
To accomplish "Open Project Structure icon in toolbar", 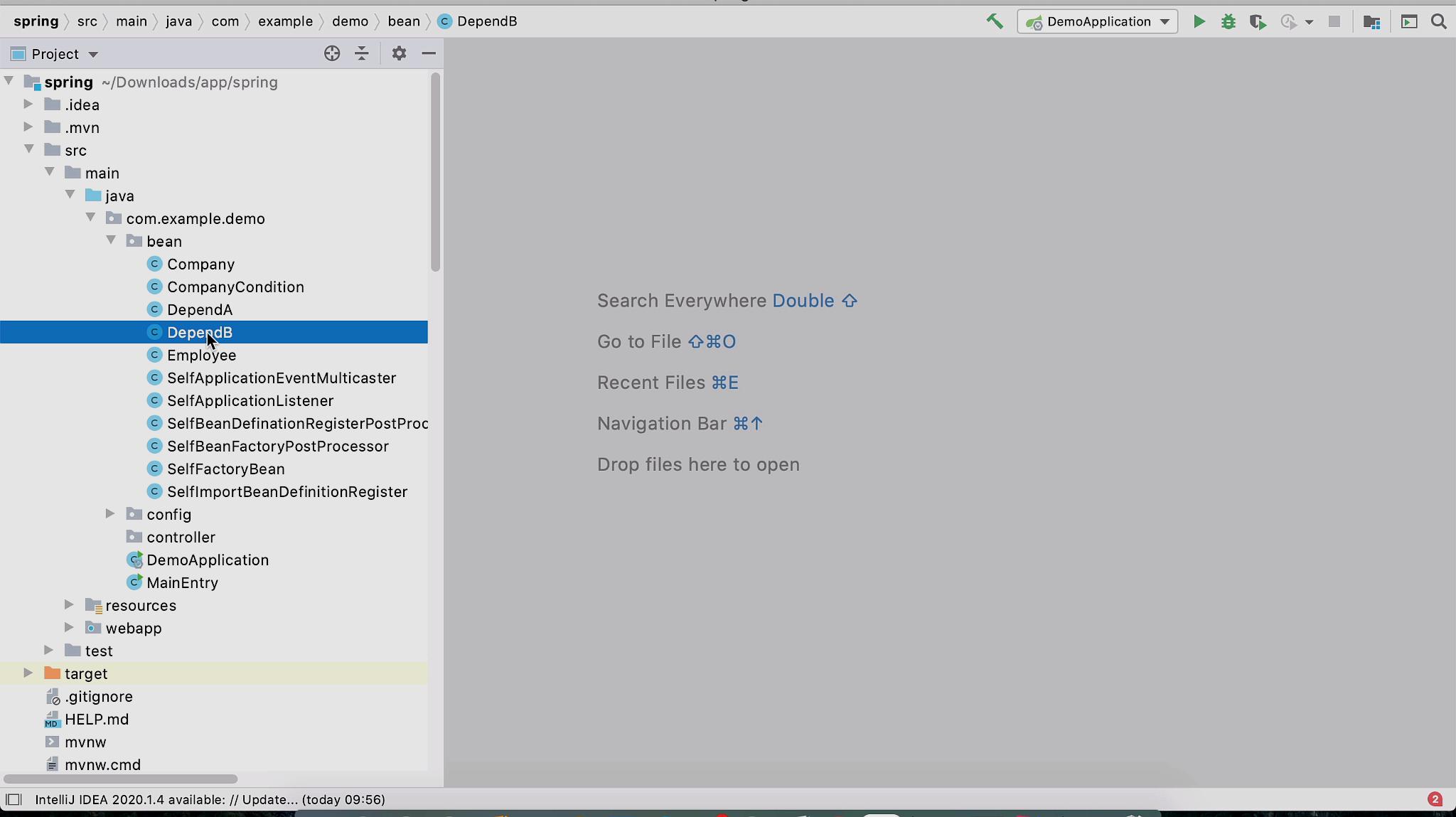I will pyautogui.click(x=1371, y=22).
